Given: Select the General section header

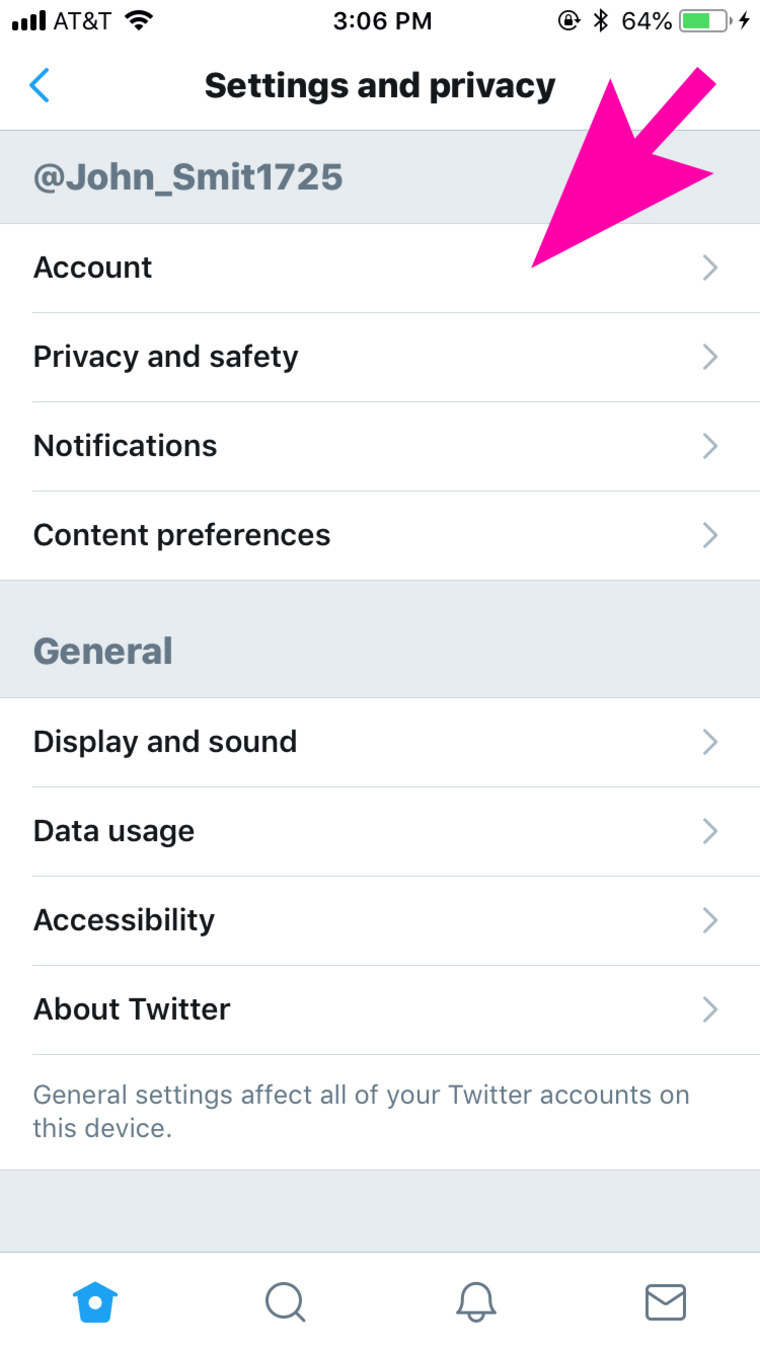Looking at the screenshot, I should (103, 650).
